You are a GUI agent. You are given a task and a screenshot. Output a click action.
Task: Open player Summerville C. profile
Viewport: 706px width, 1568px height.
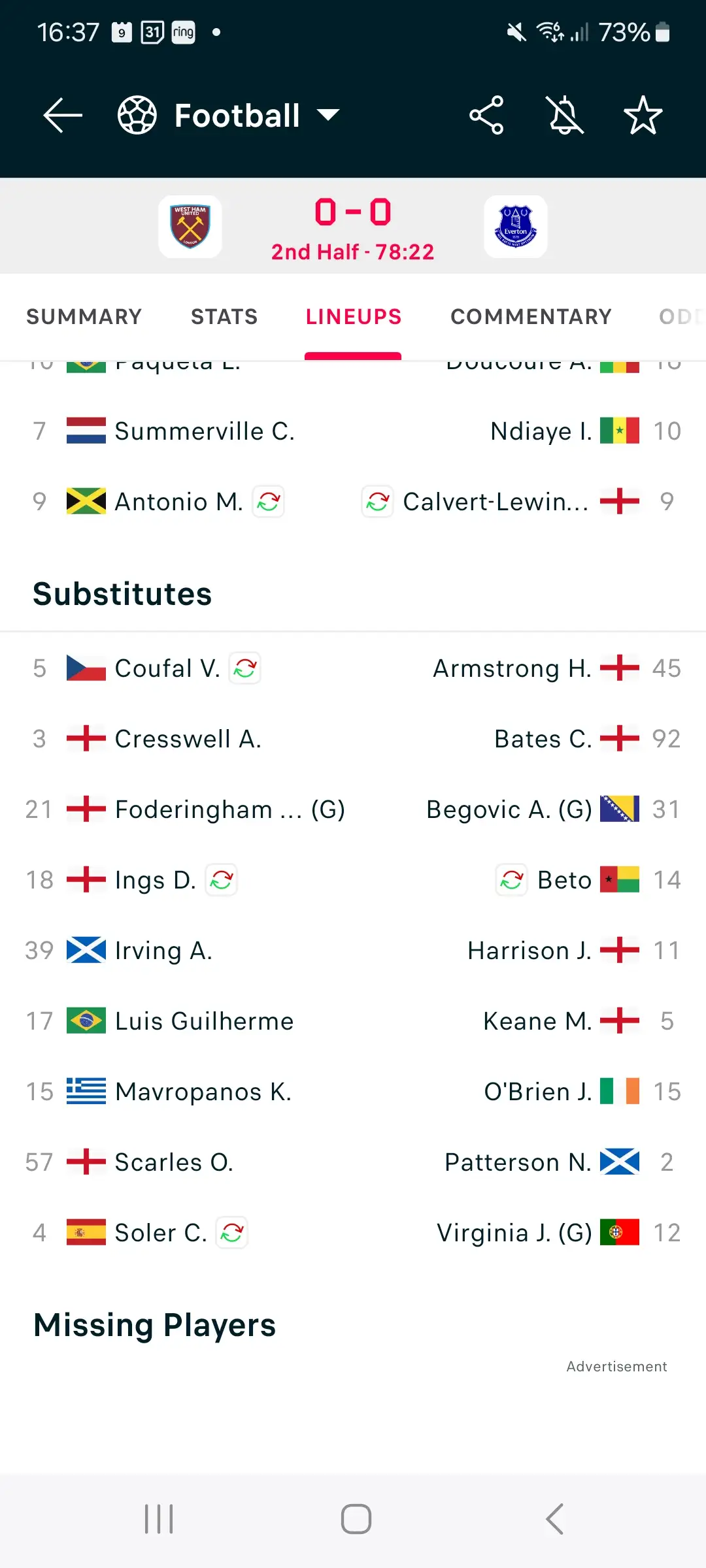click(x=205, y=431)
